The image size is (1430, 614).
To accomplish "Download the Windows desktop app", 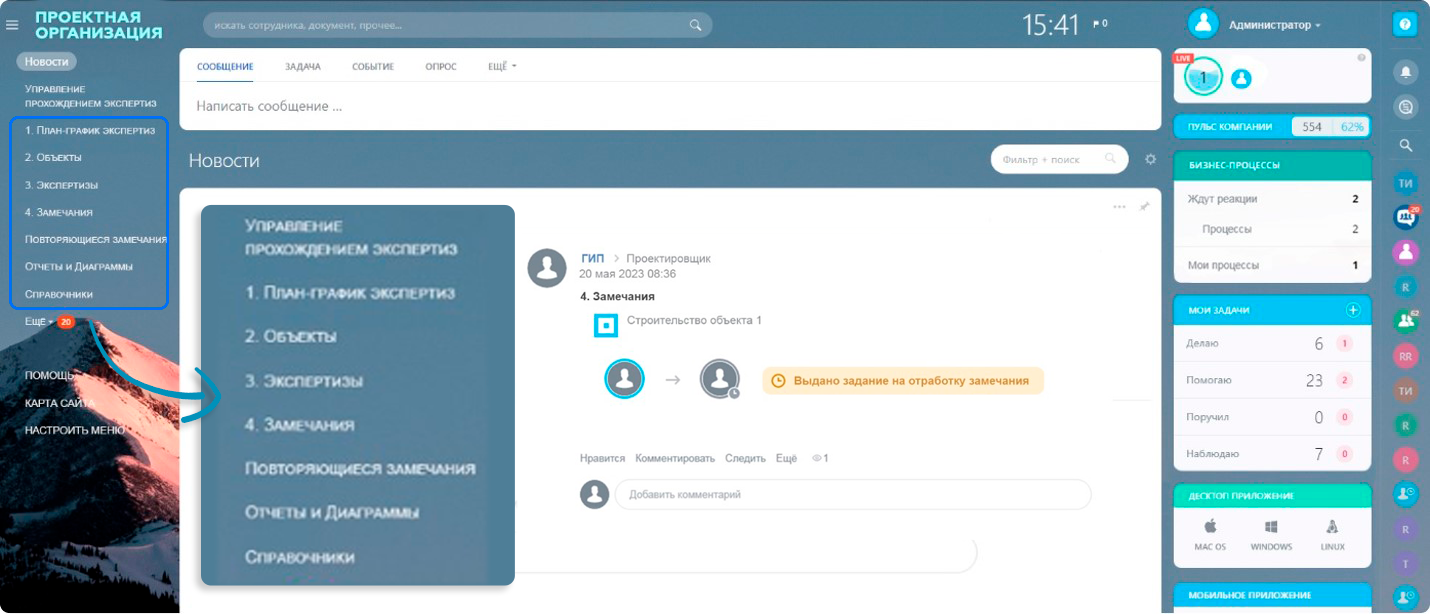I will (x=1271, y=534).
